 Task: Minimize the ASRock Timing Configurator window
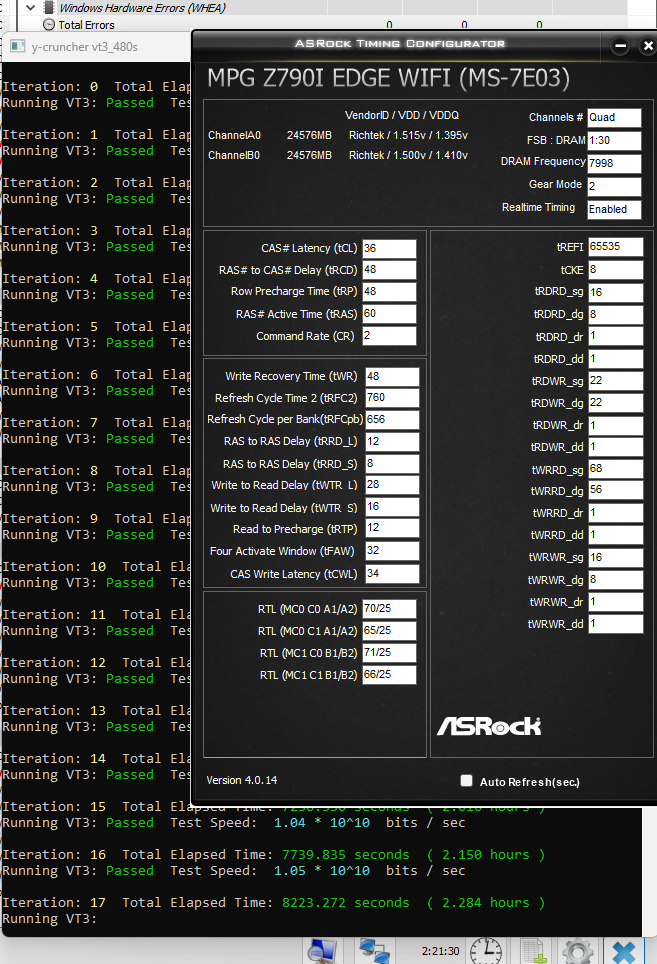[620, 45]
